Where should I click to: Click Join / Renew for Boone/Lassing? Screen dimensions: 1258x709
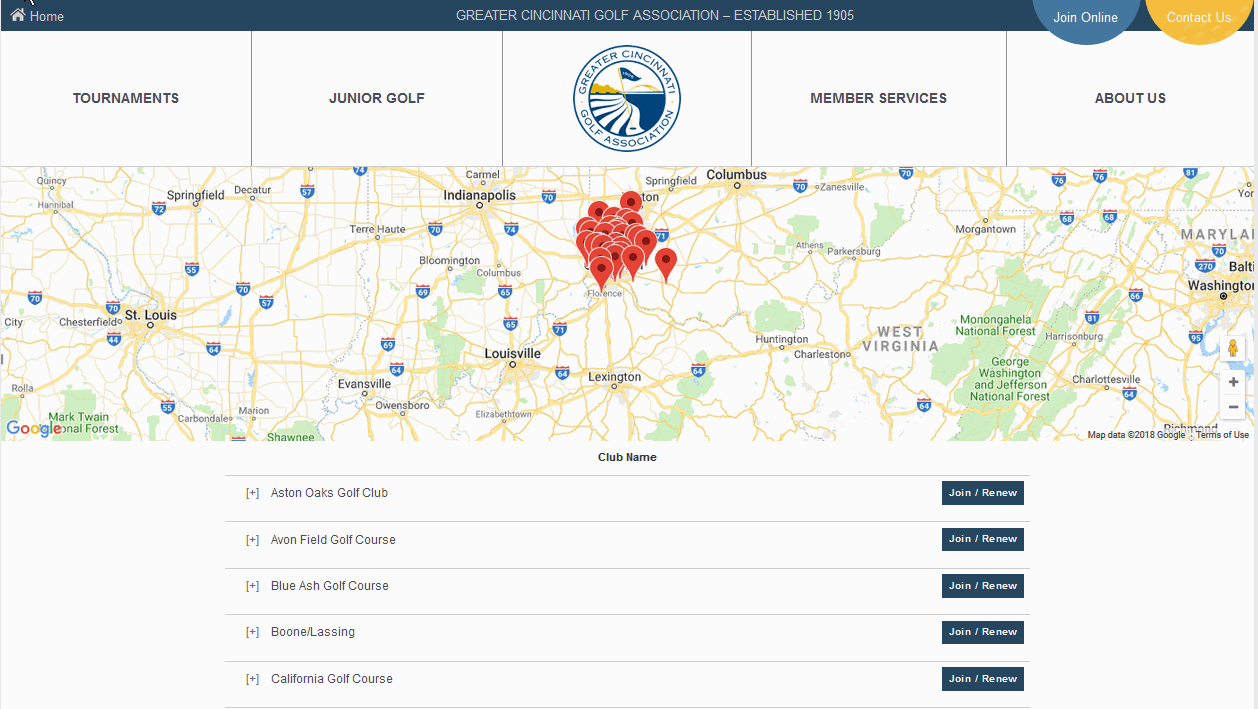[x=983, y=632]
